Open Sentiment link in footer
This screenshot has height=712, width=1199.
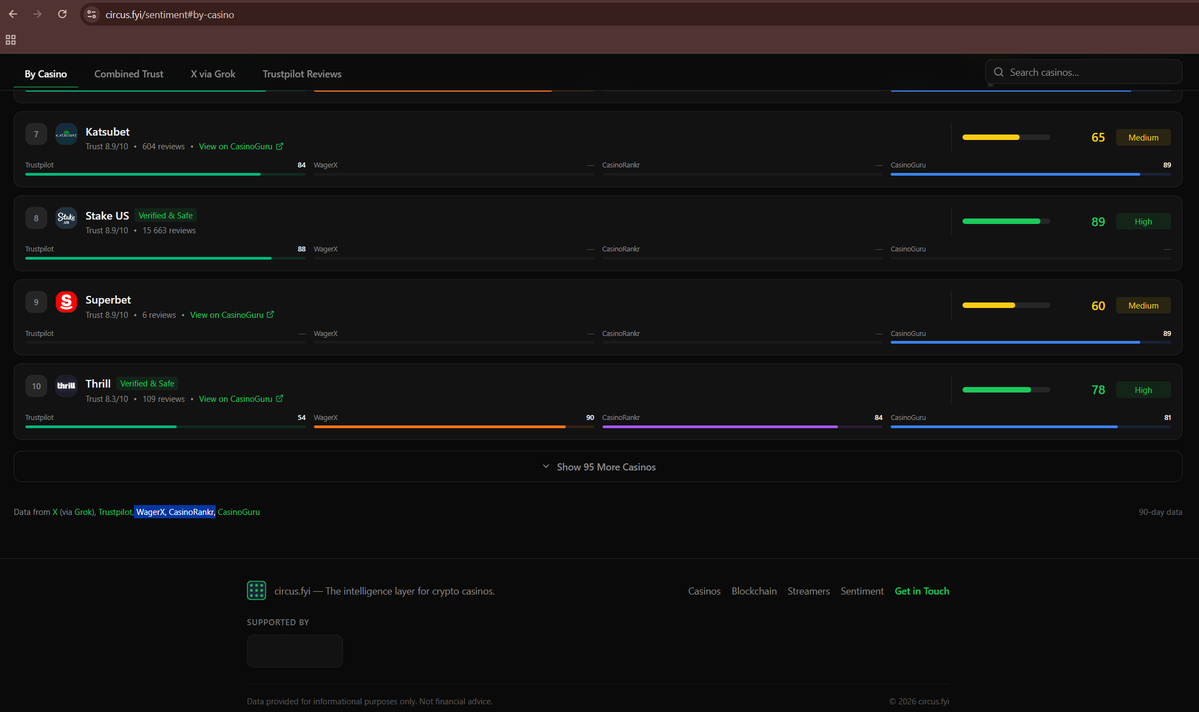(x=862, y=591)
